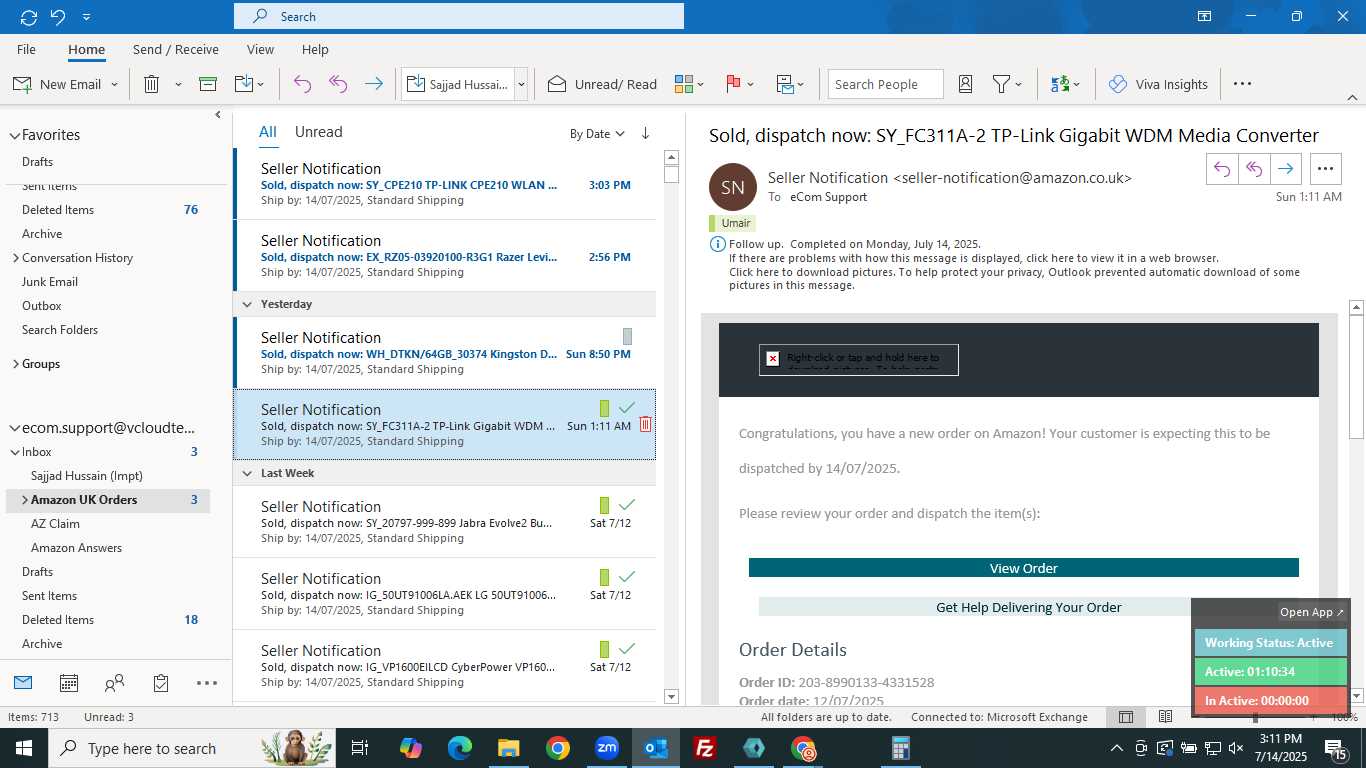Select the All messages filter tab

(x=267, y=132)
